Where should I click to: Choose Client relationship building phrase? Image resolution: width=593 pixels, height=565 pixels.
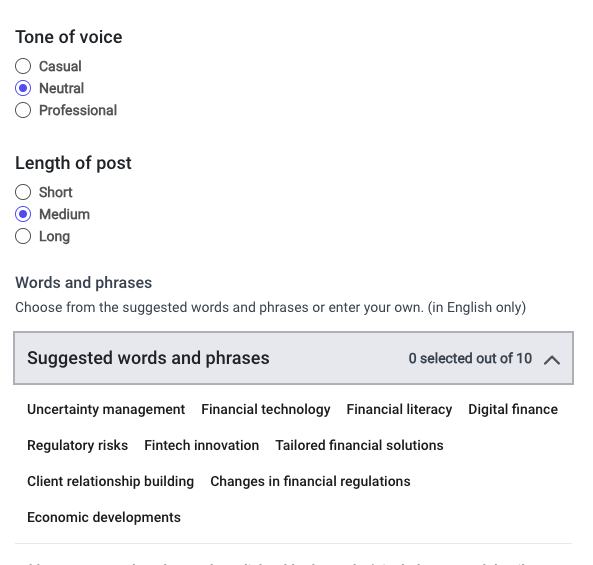pos(110,481)
